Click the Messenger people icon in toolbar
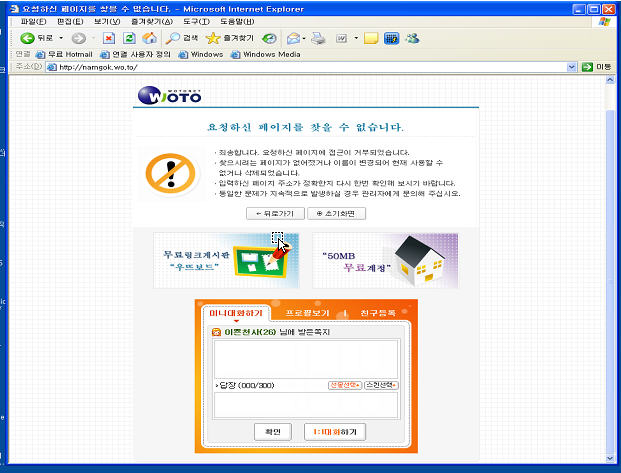Image resolution: width=621 pixels, height=473 pixels. [x=412, y=38]
